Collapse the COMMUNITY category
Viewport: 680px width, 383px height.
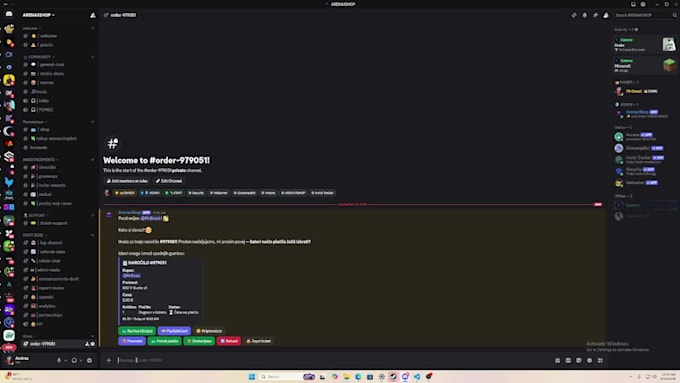(x=39, y=57)
